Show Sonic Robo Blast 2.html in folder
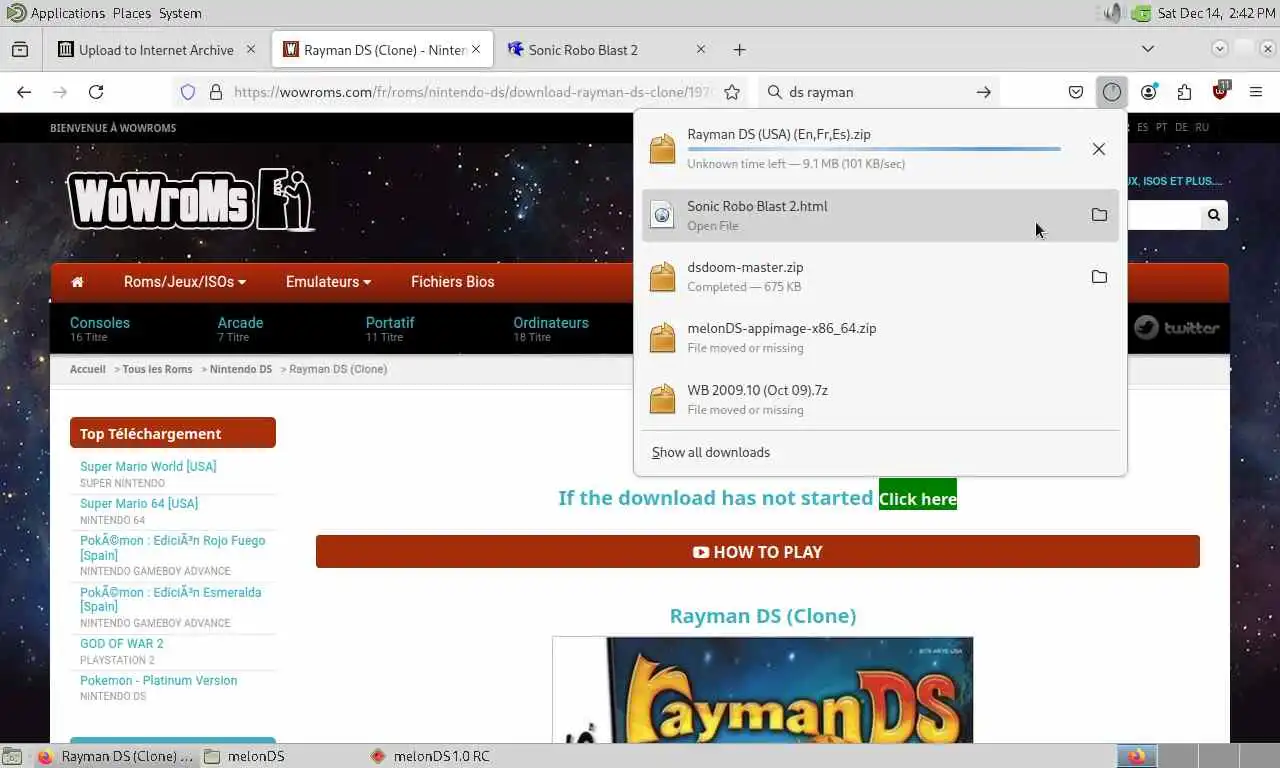Viewport: 1280px width, 768px height. 1099,215
